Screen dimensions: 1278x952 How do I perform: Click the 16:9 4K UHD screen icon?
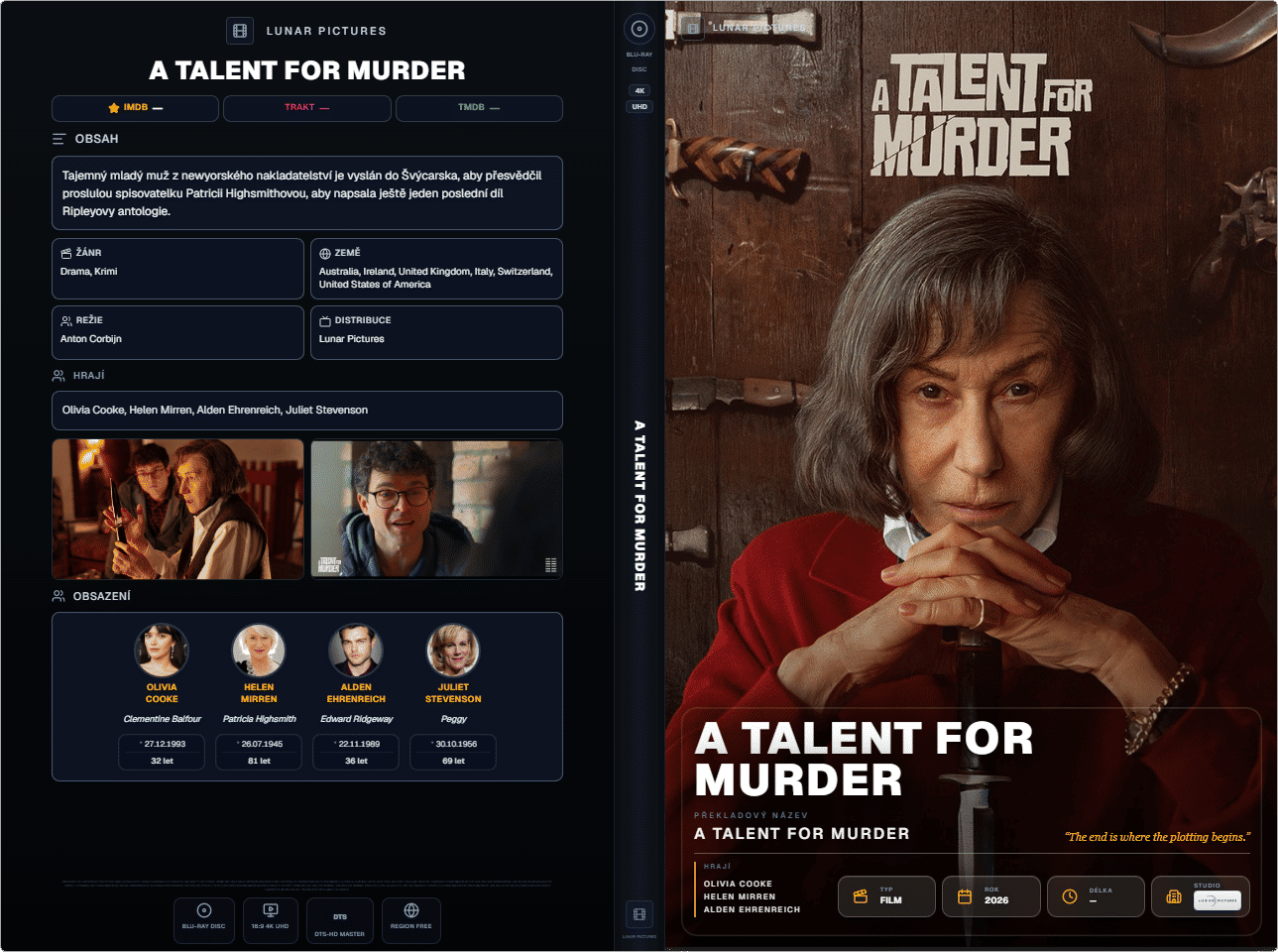[x=271, y=910]
